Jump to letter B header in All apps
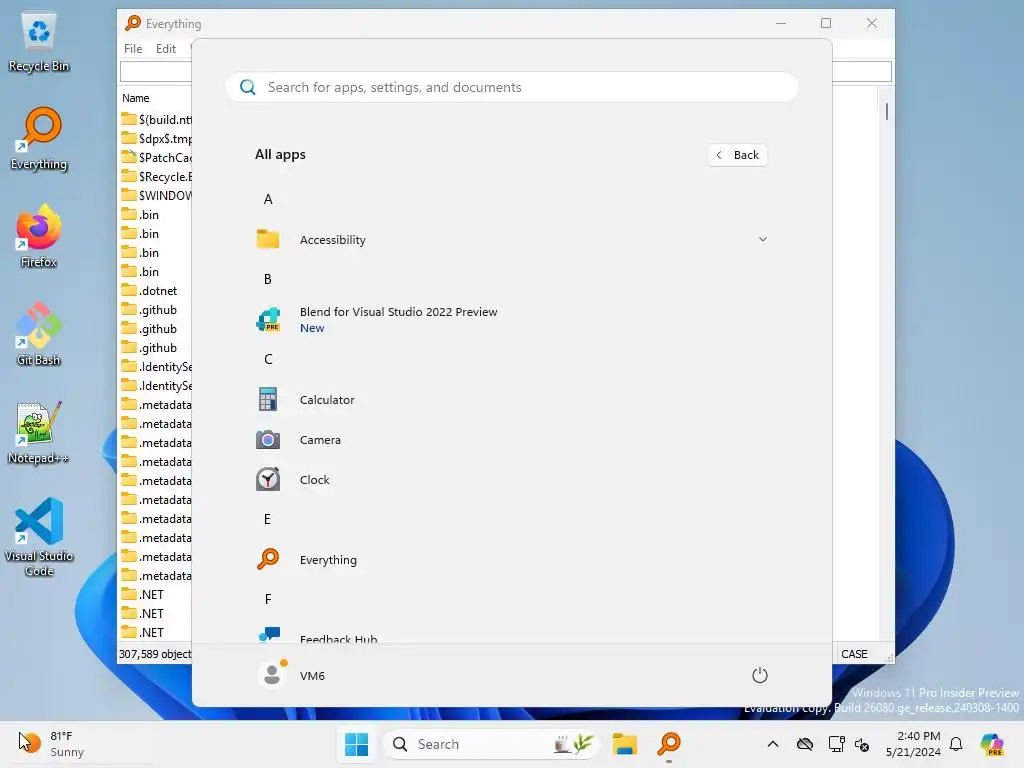 pos(268,280)
